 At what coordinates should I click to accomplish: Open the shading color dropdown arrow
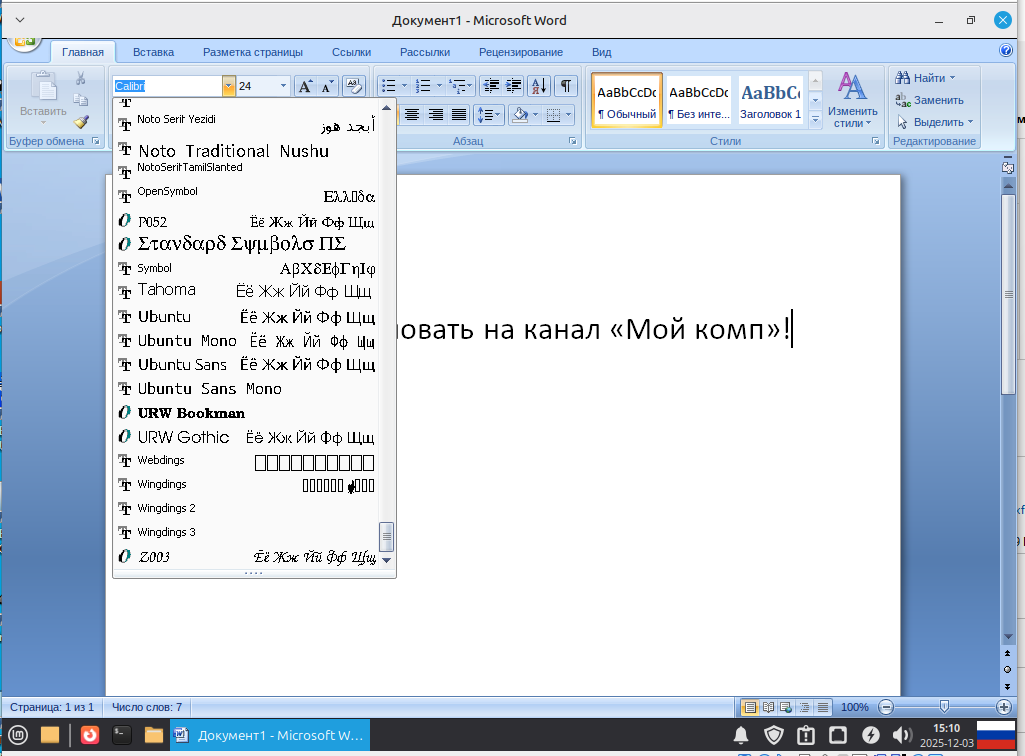[x=535, y=115]
